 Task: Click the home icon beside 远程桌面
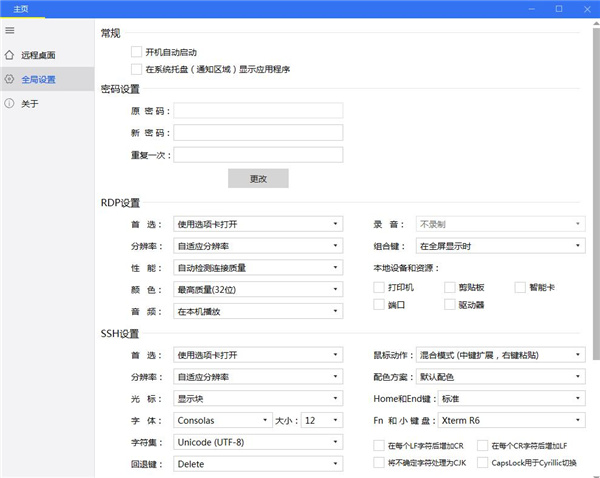pyautogui.click(x=9, y=55)
